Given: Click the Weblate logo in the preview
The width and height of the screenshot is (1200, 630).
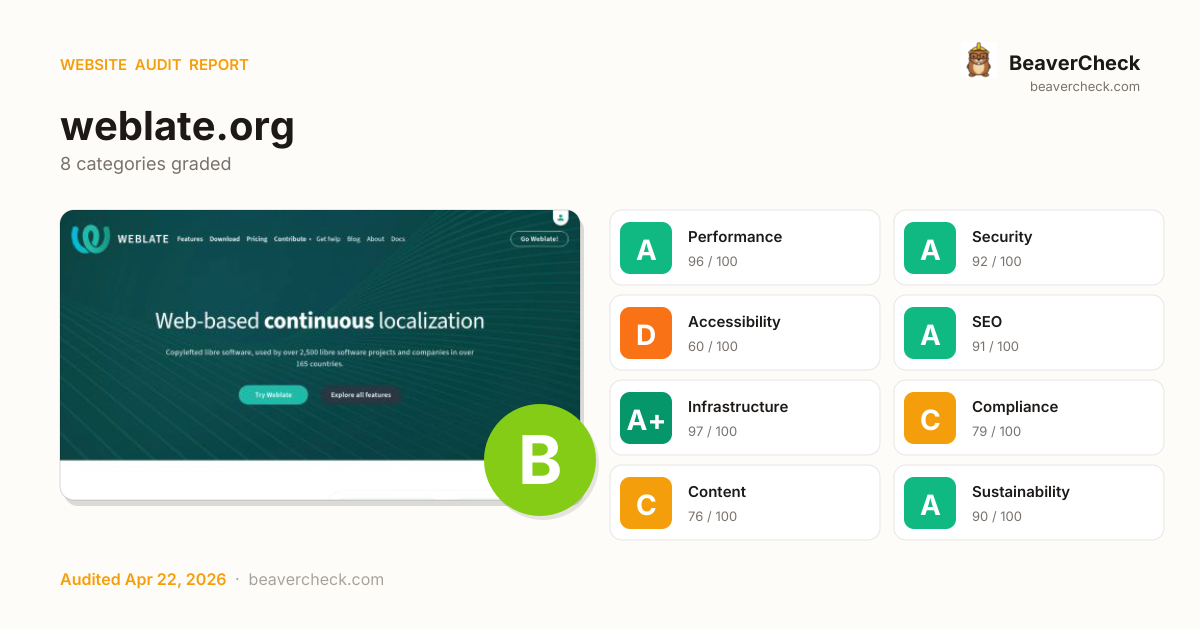Looking at the screenshot, I should click(x=90, y=239).
